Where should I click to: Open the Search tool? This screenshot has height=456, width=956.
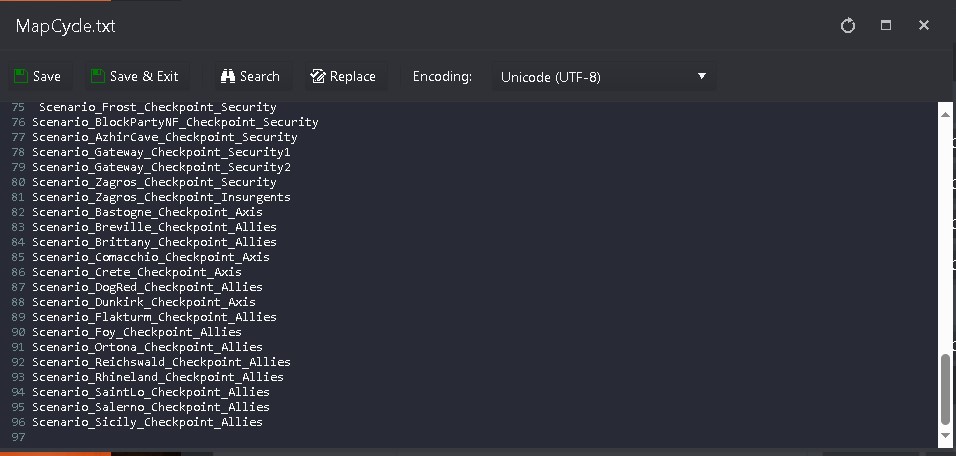(x=251, y=76)
